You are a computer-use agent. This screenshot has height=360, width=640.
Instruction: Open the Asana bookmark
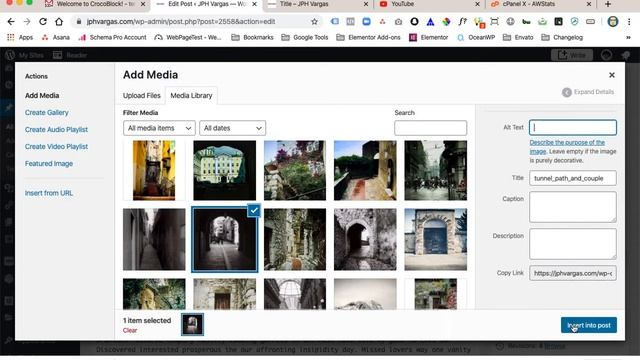56,38
